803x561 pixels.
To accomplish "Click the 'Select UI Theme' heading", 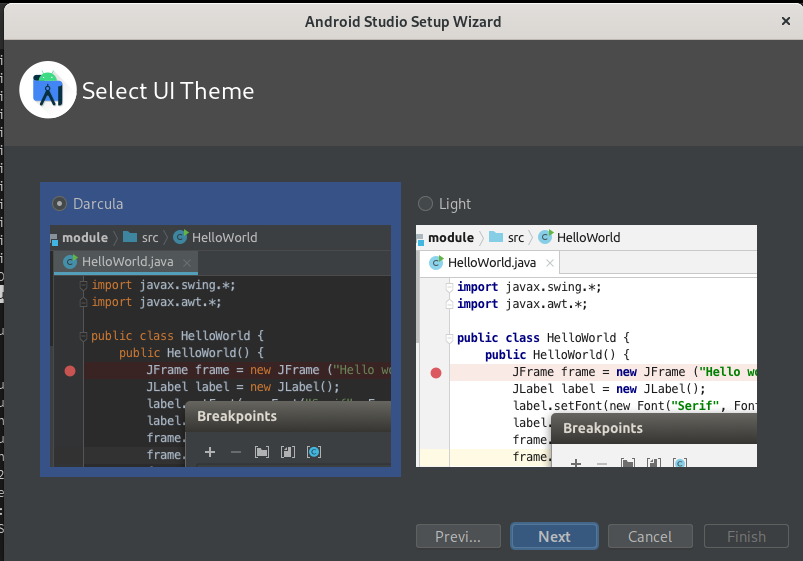I will (168, 91).
